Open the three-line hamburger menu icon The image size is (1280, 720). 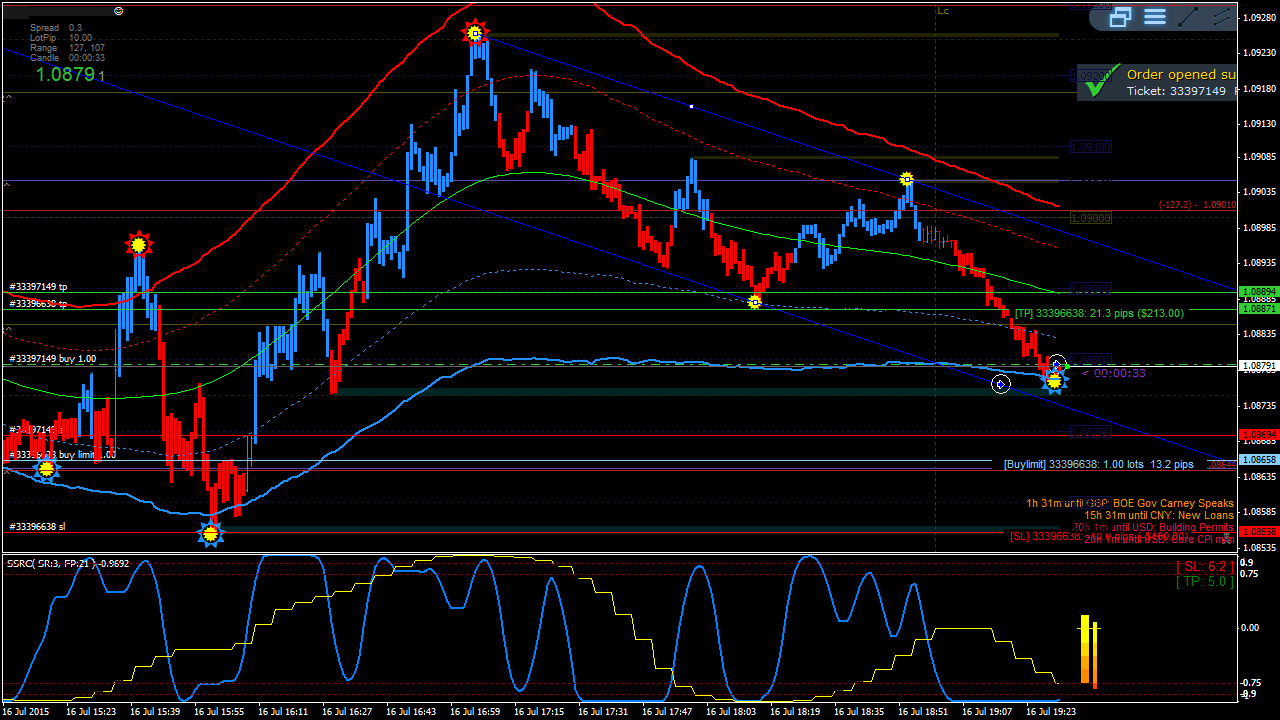[1155, 16]
